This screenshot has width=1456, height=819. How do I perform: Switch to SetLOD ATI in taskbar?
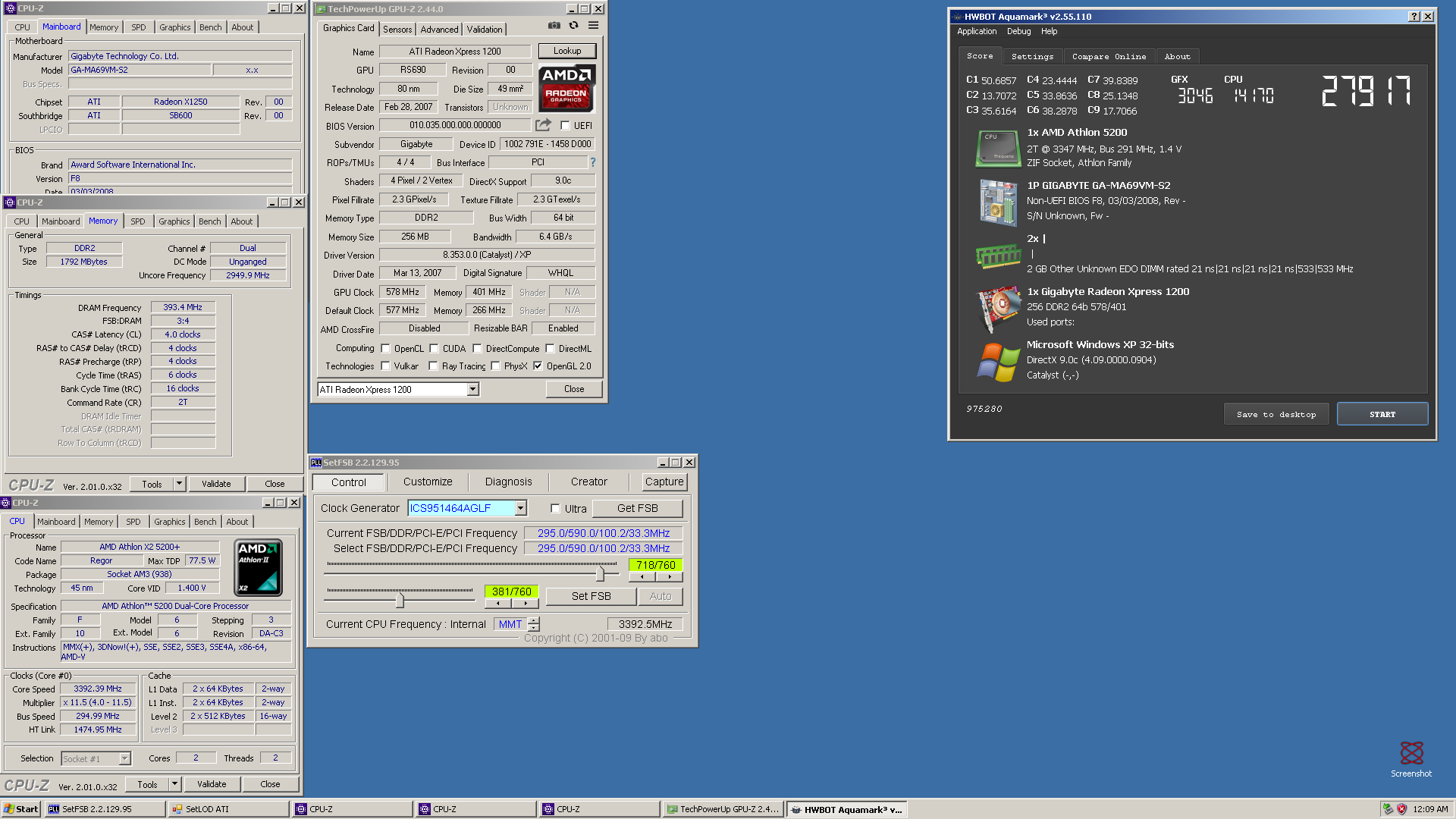[x=228, y=809]
